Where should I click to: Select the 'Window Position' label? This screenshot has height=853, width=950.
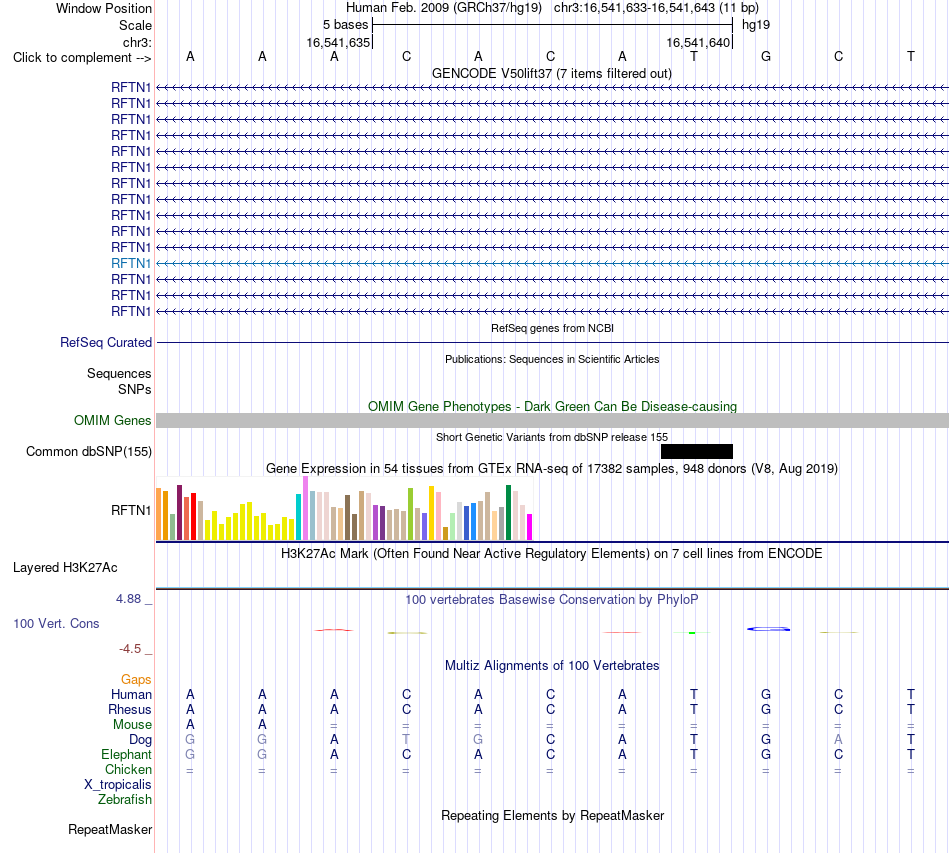(x=104, y=8)
